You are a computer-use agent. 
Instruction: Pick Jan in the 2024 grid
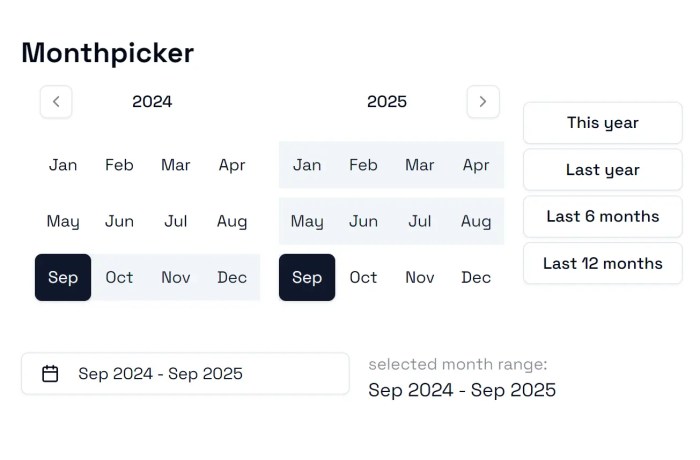coord(63,165)
